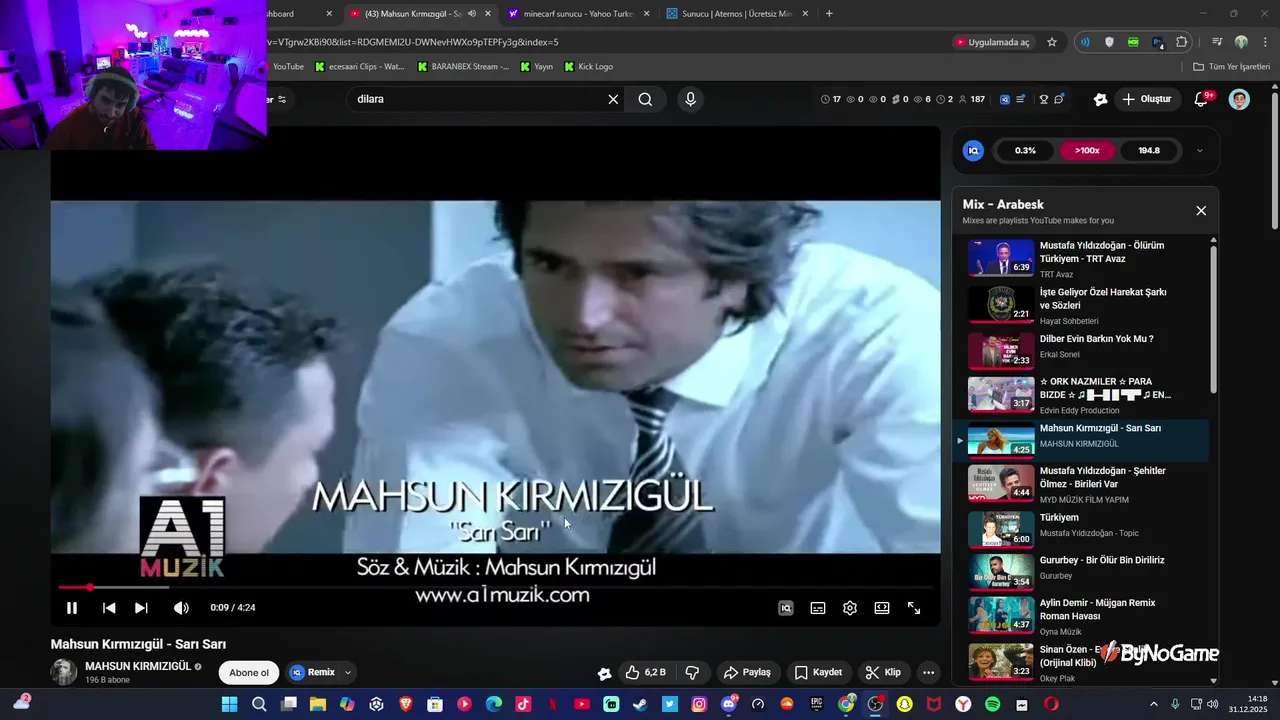Open YouTube notifications bell
1280x720 pixels.
point(1201,99)
